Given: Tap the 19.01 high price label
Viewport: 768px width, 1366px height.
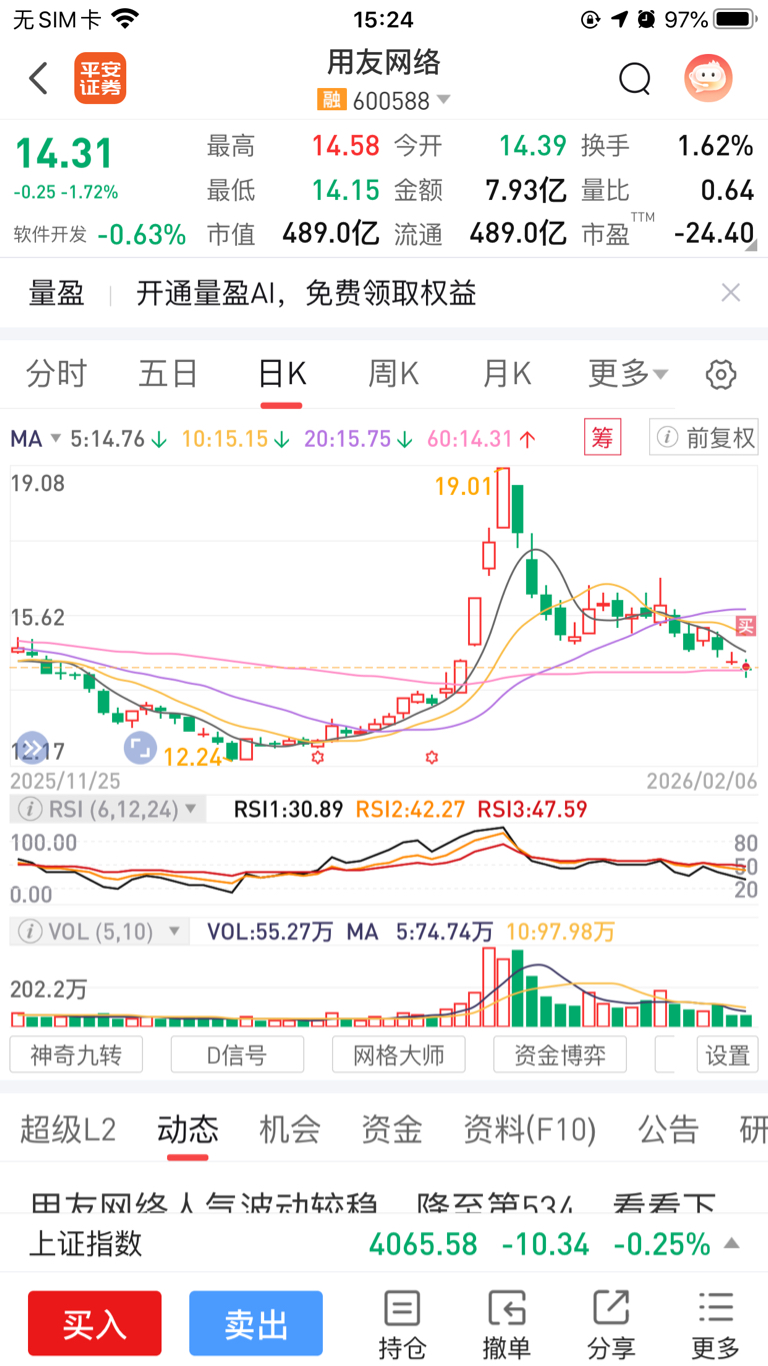Looking at the screenshot, I should pyautogui.click(x=463, y=487).
